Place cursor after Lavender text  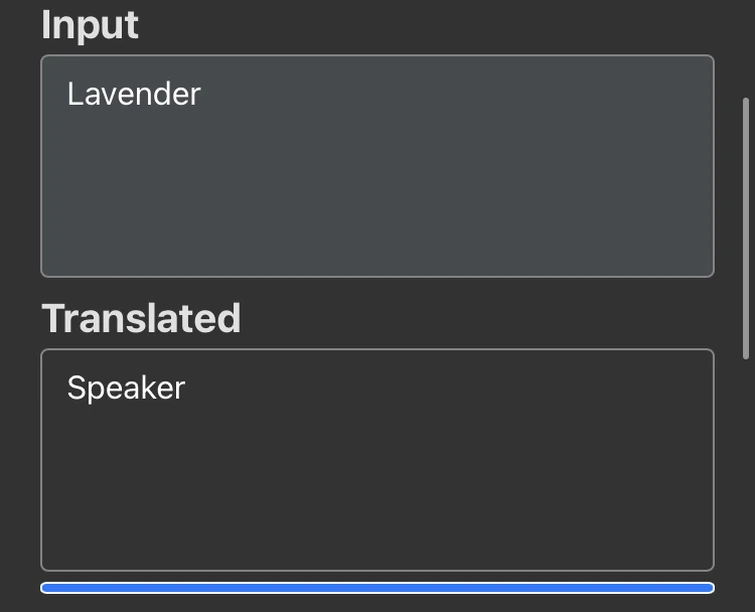click(203, 94)
